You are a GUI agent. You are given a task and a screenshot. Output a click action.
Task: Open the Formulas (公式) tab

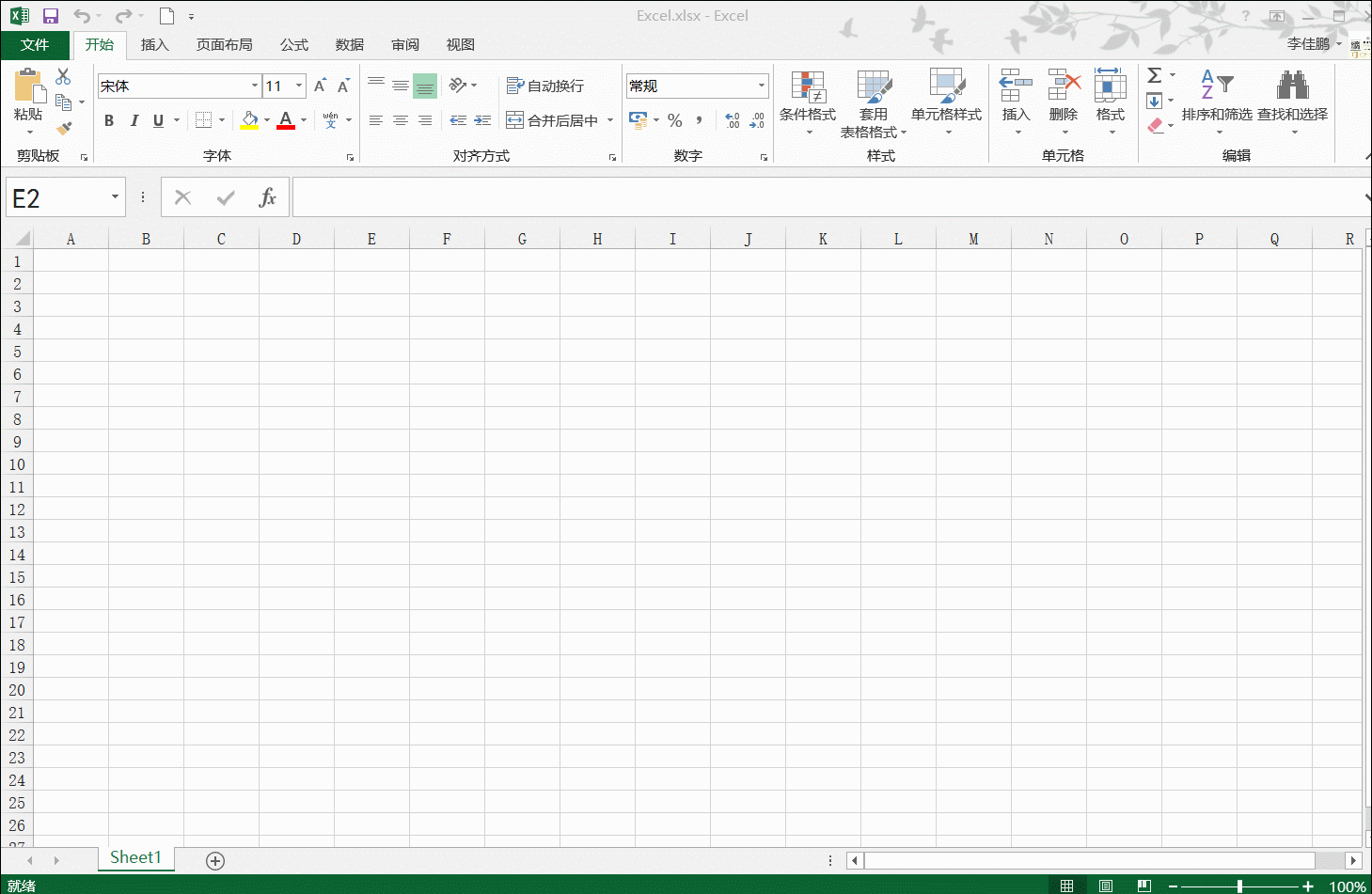[293, 45]
